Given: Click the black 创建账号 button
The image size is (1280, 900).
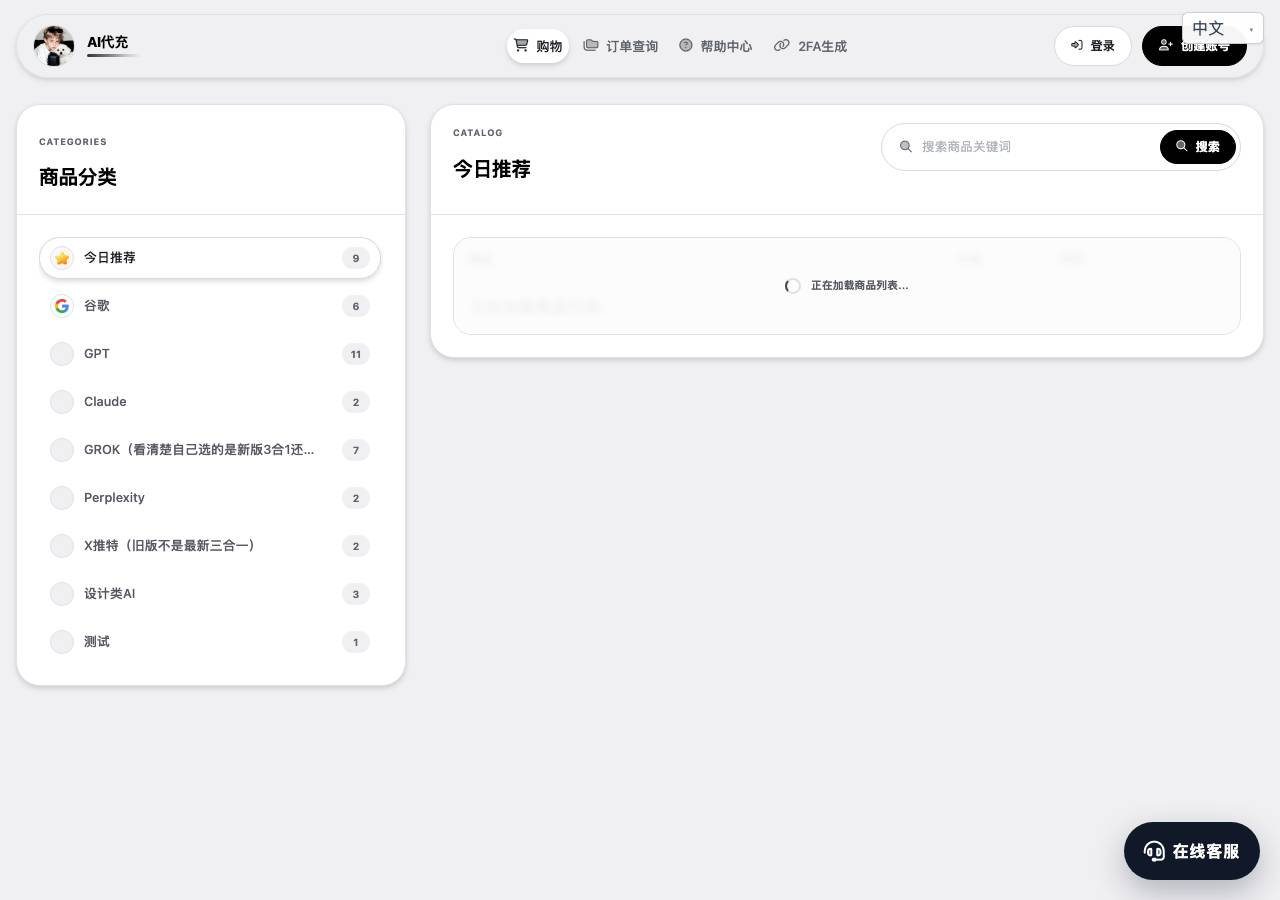Looking at the screenshot, I should [x=1194, y=46].
